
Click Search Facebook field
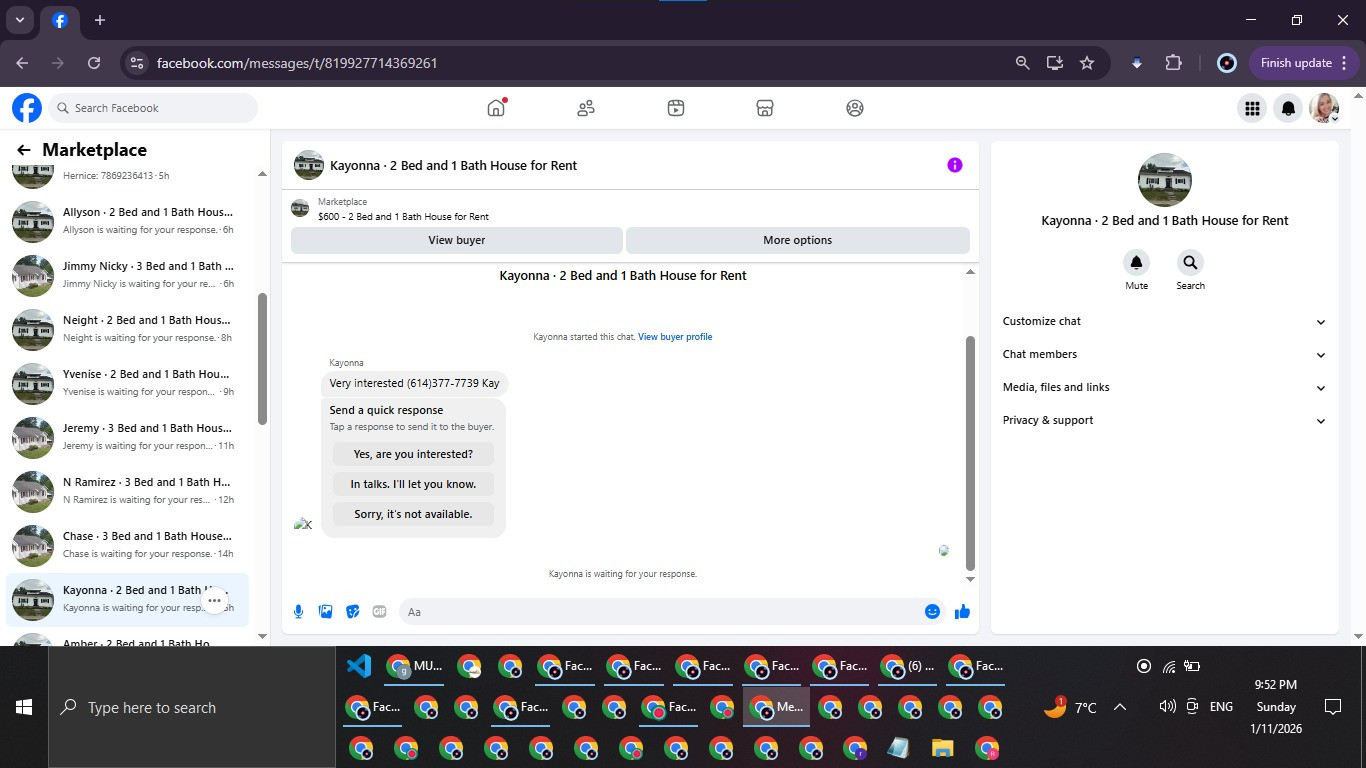click(152, 108)
